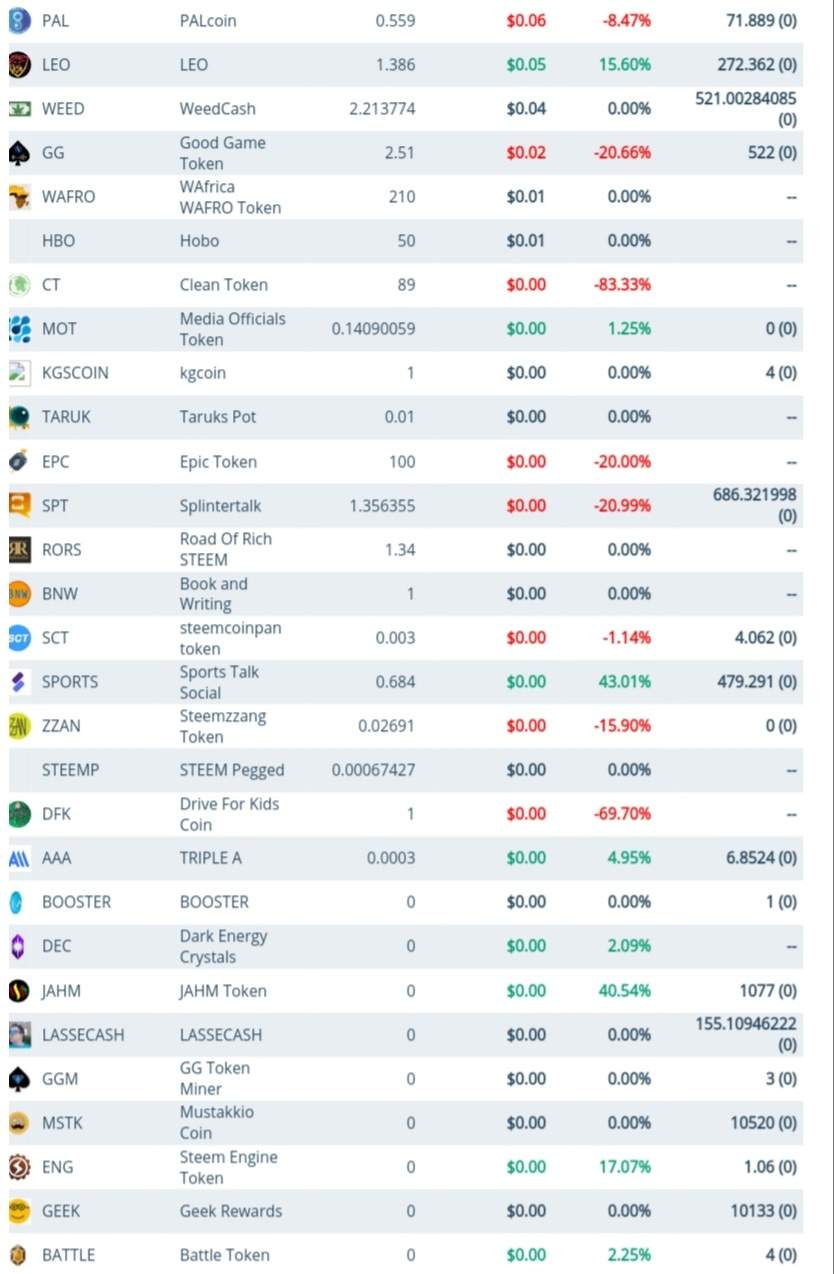834x1274 pixels.
Task: Click the Dark Energy Crystals icon
Action: (x=18, y=946)
